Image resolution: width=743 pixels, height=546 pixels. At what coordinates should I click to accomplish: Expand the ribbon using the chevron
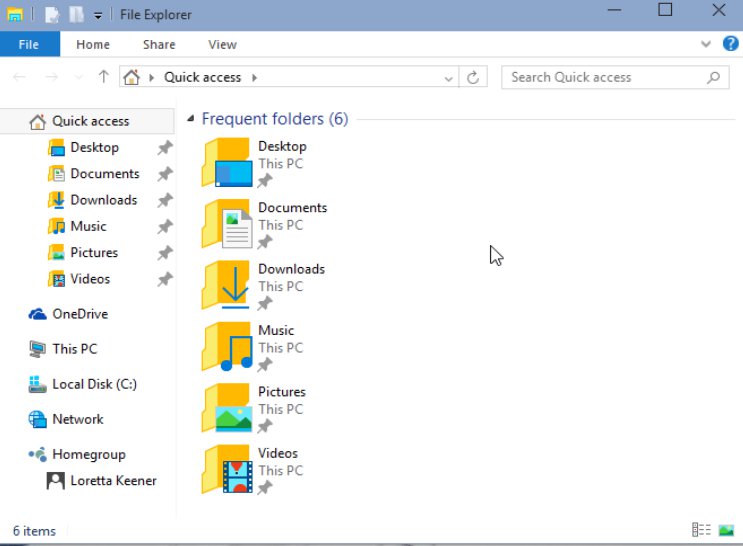[x=710, y=45]
